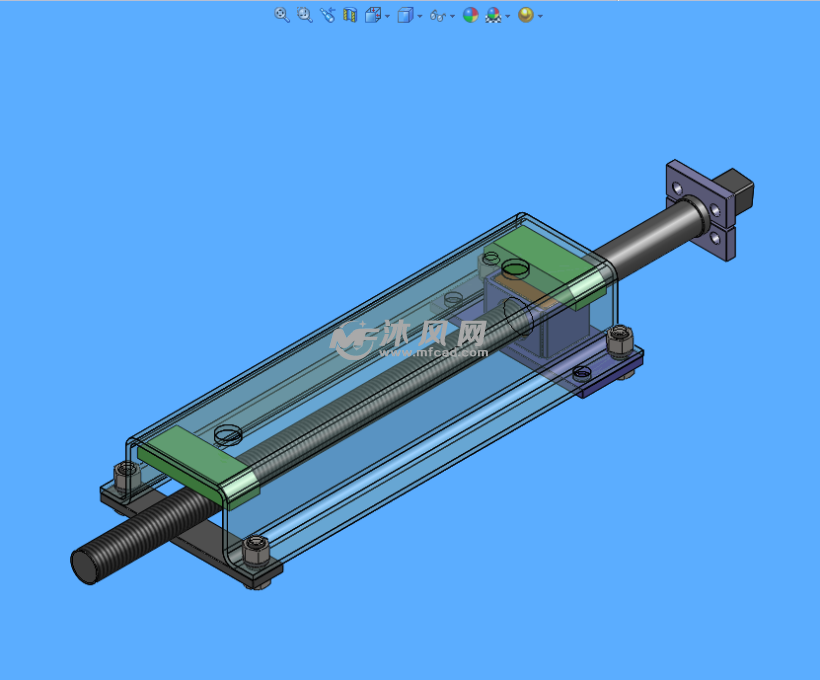Expand the View Orientation dropdown arrow
This screenshot has width=820, height=680.
click(388, 16)
